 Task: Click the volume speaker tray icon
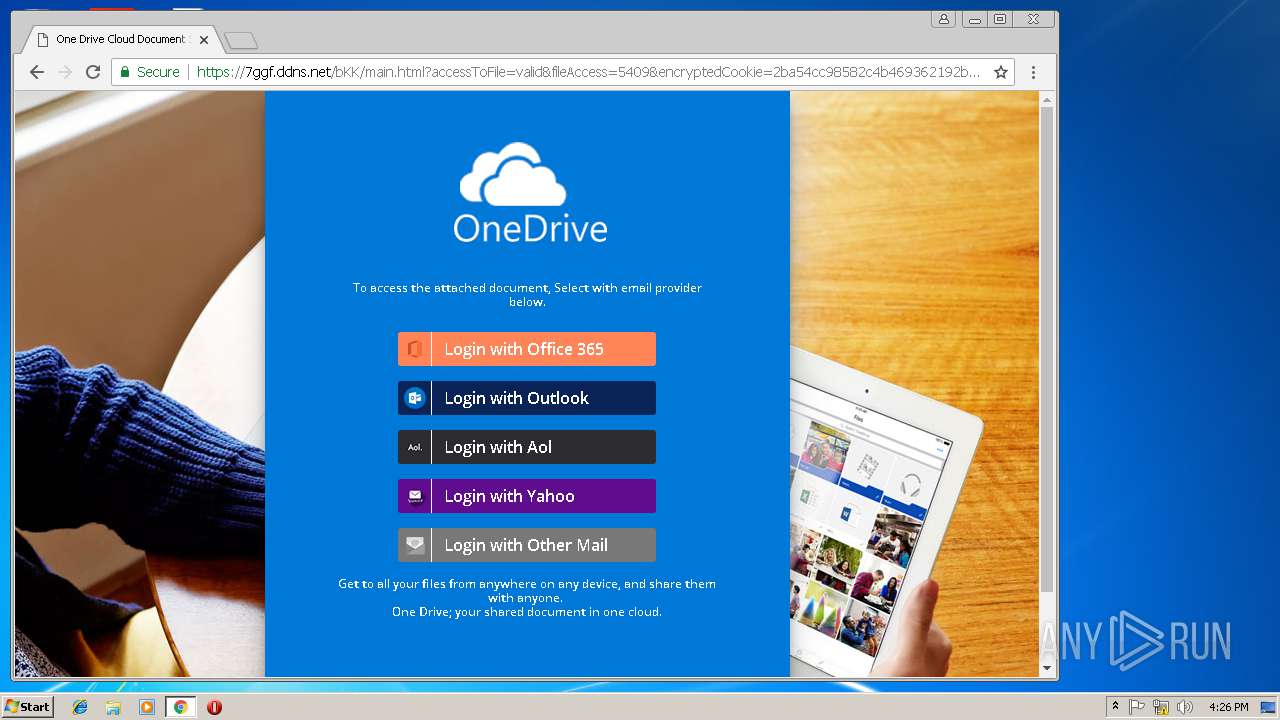tap(1185, 707)
